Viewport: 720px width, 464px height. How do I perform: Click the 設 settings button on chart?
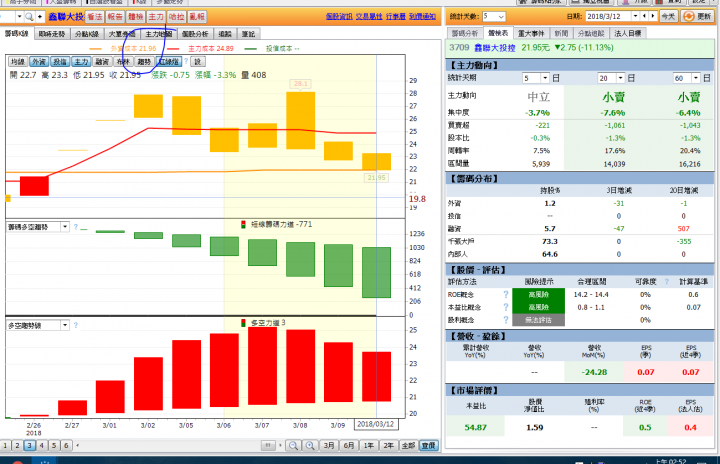[197, 62]
